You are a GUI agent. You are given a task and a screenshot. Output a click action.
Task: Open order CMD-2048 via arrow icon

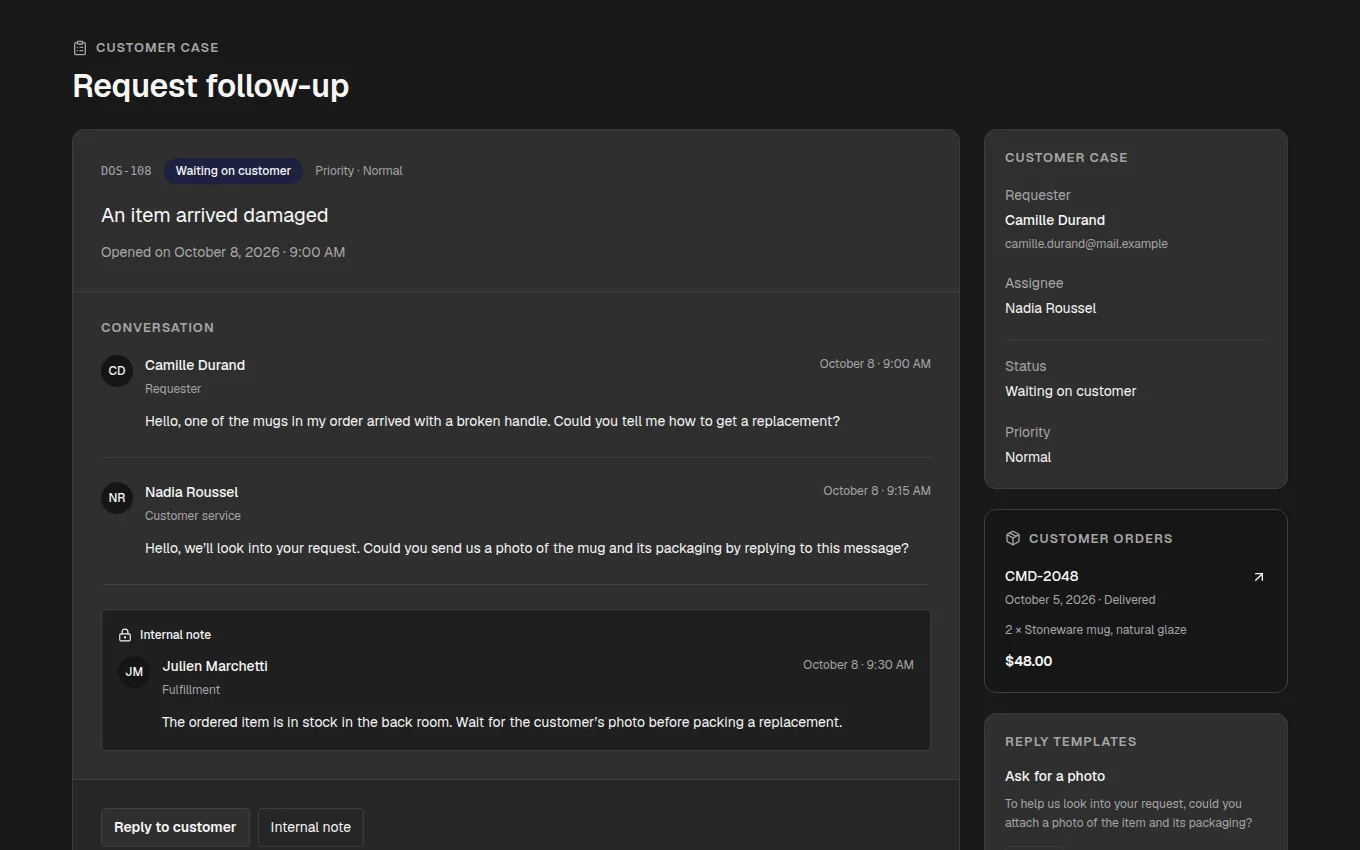1258,577
